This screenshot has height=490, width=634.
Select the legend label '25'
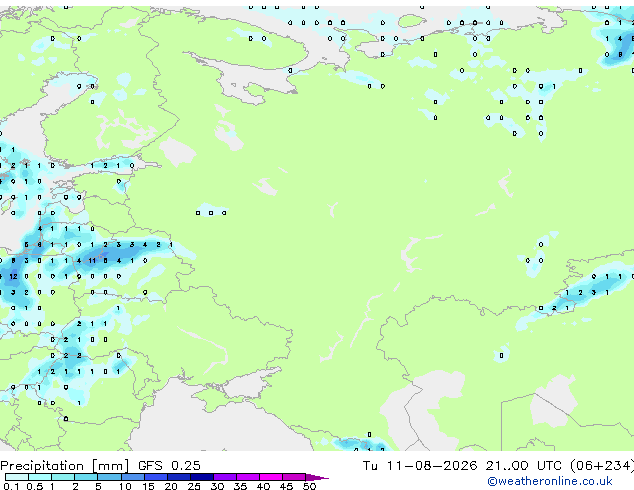(x=194, y=486)
